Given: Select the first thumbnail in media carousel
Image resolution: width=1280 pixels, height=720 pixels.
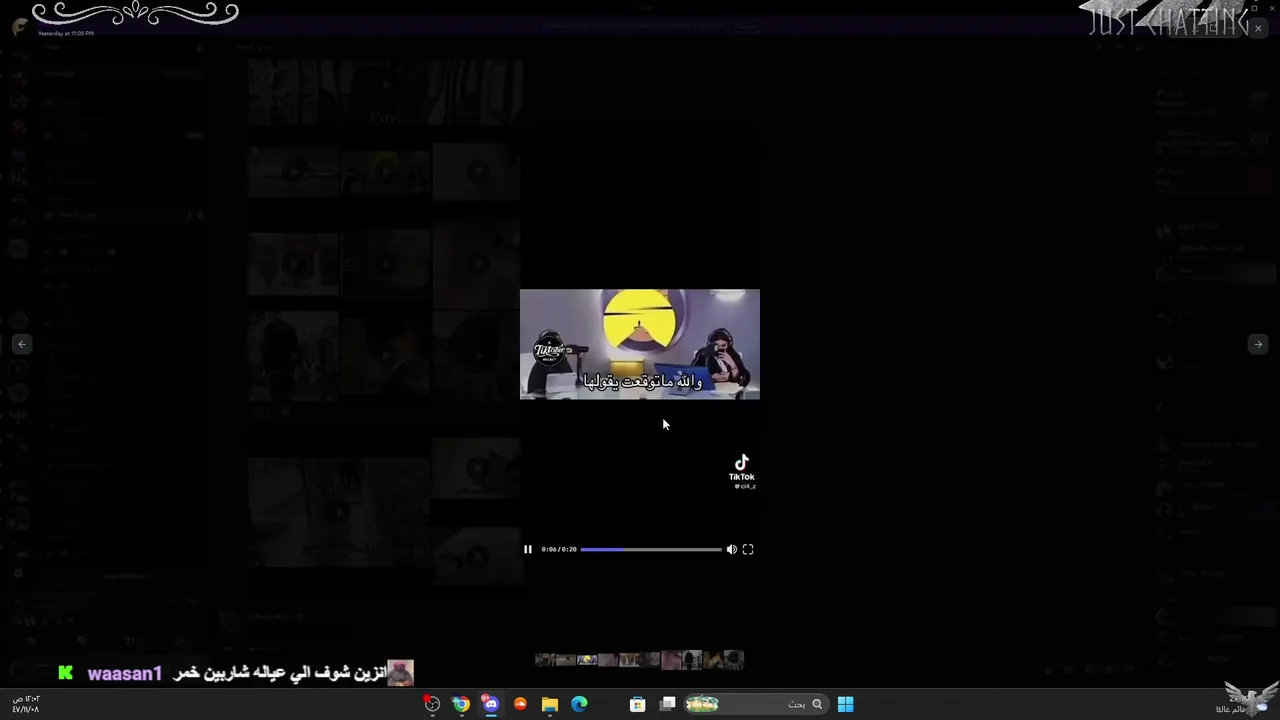Looking at the screenshot, I should 544,660.
